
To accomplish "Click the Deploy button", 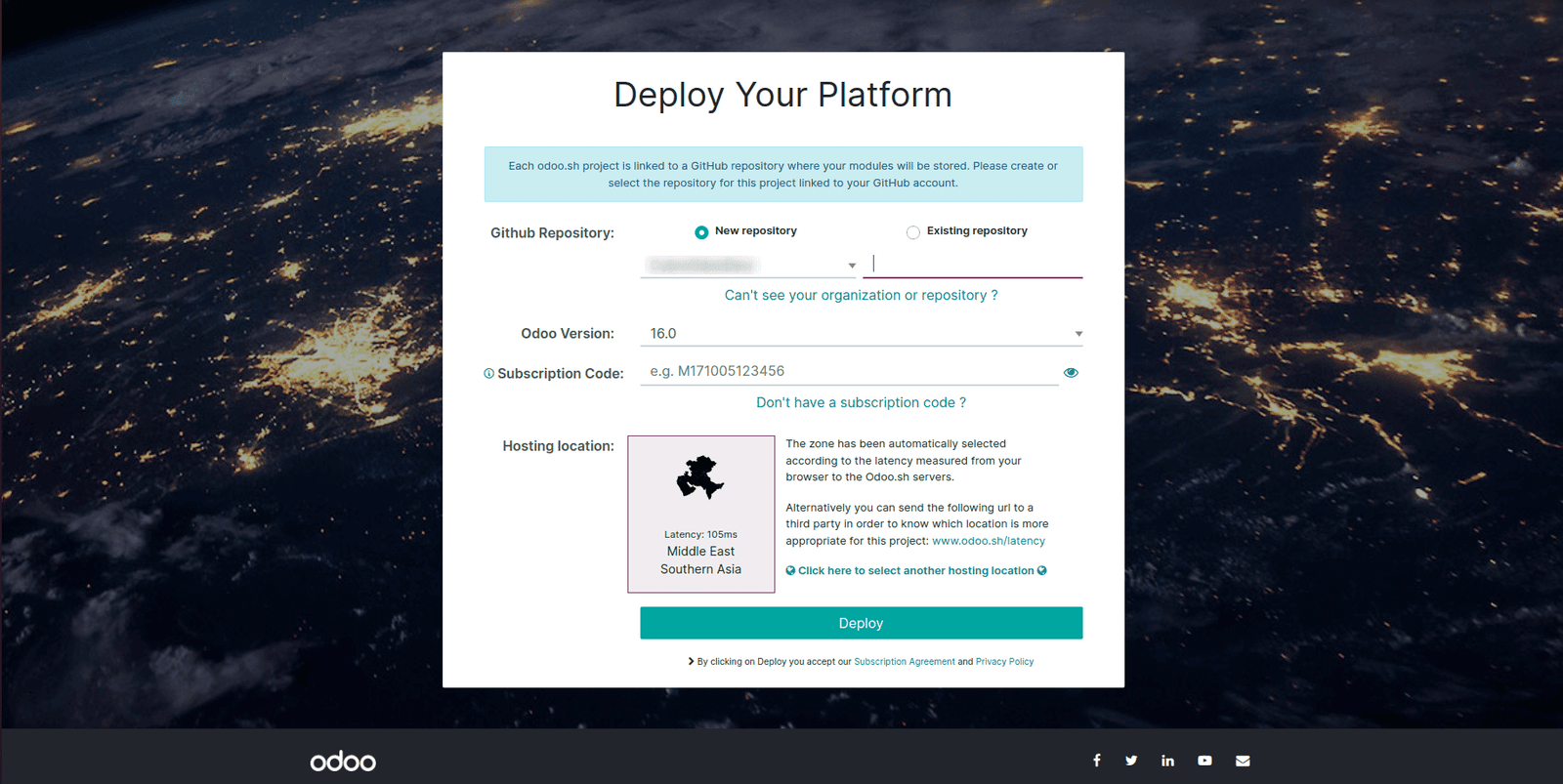I will [x=862, y=623].
